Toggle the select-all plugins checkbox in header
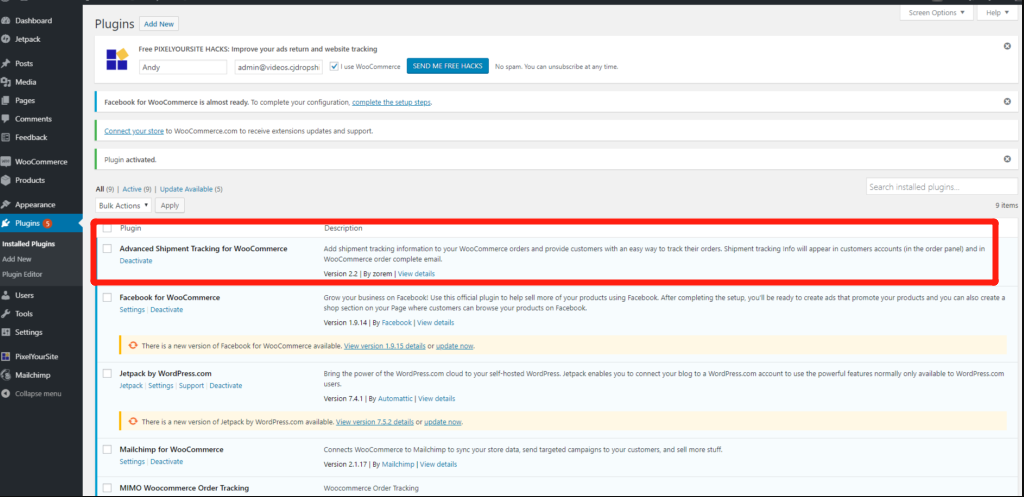The width and height of the screenshot is (1024, 497). pyautogui.click(x=107, y=229)
